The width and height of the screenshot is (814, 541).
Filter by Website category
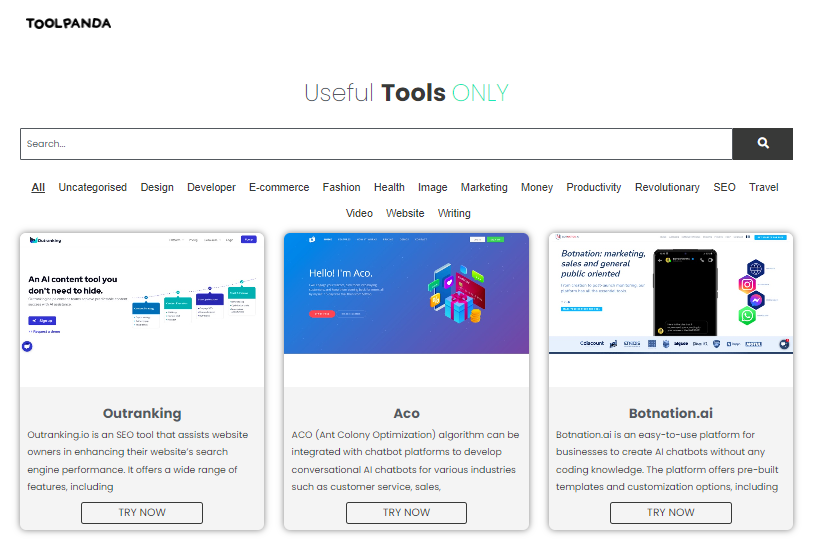coord(405,213)
